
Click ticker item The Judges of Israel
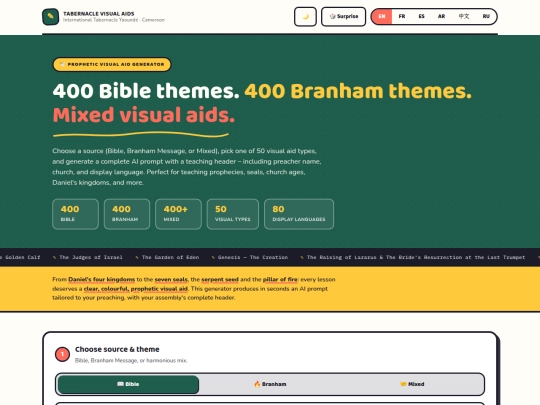pyautogui.click(x=91, y=257)
